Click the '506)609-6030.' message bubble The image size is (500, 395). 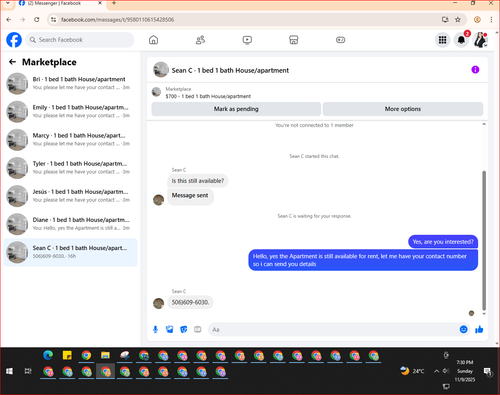click(190, 302)
